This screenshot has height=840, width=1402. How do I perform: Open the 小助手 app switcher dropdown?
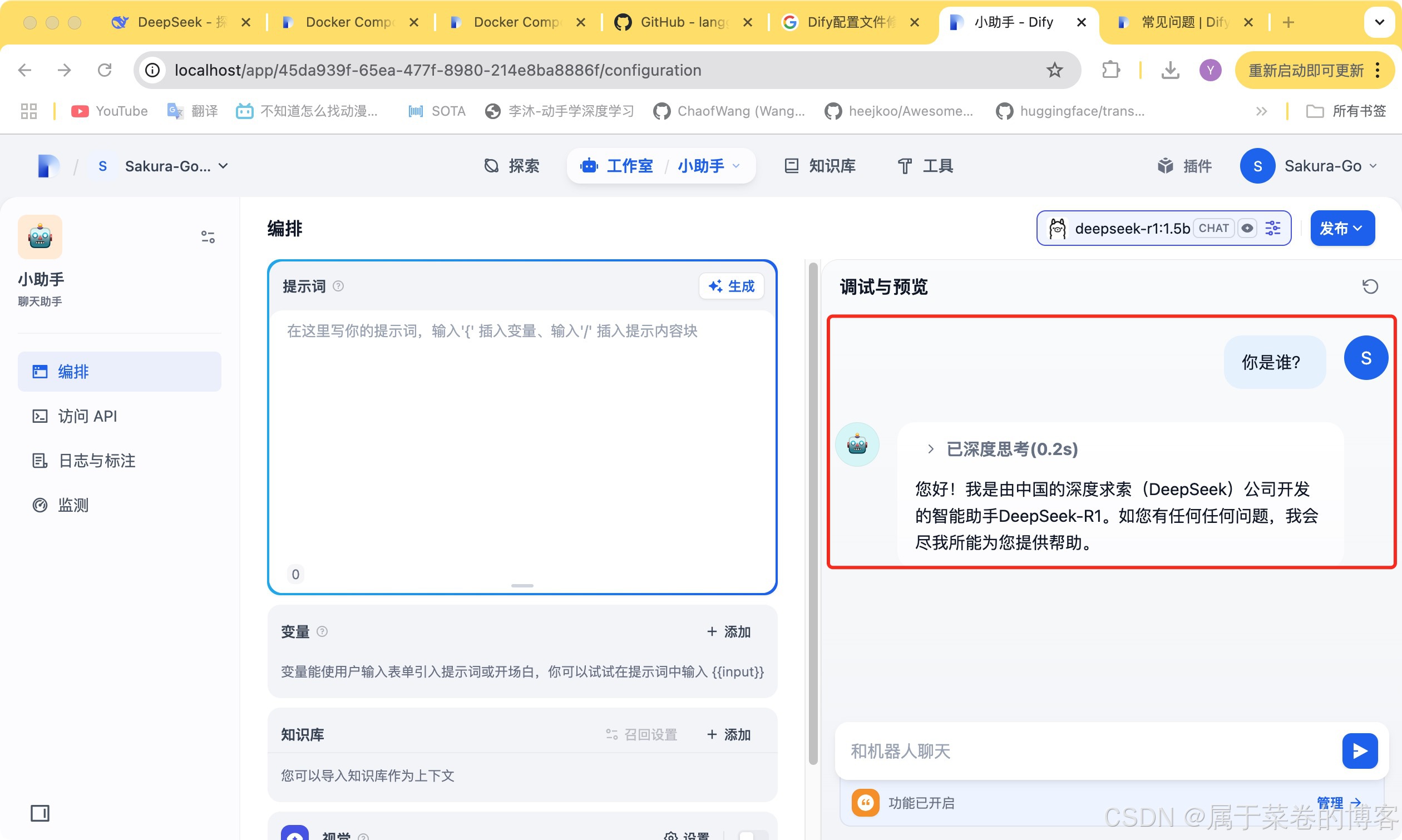[x=709, y=166]
